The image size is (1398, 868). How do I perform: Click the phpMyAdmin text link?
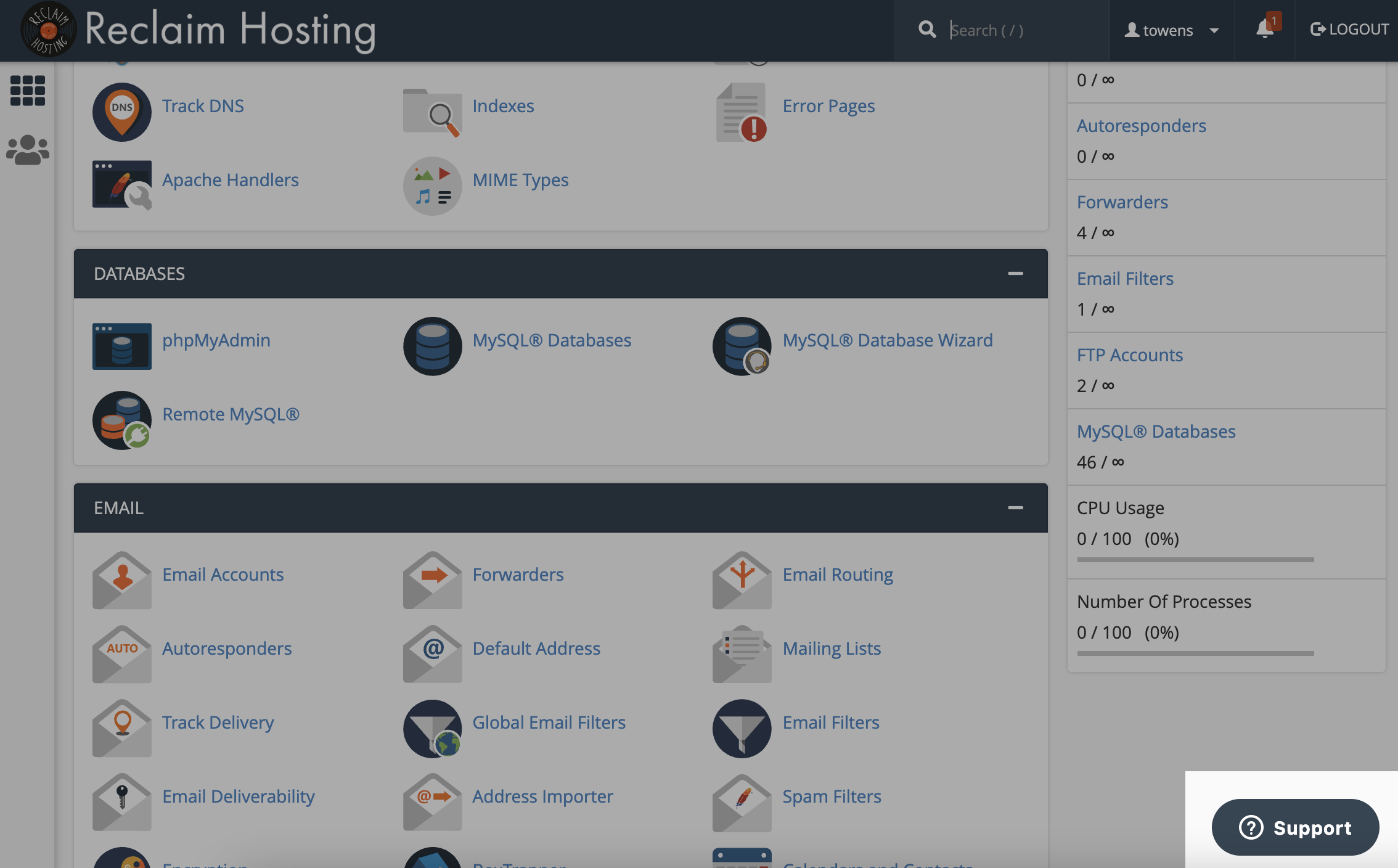tap(216, 340)
